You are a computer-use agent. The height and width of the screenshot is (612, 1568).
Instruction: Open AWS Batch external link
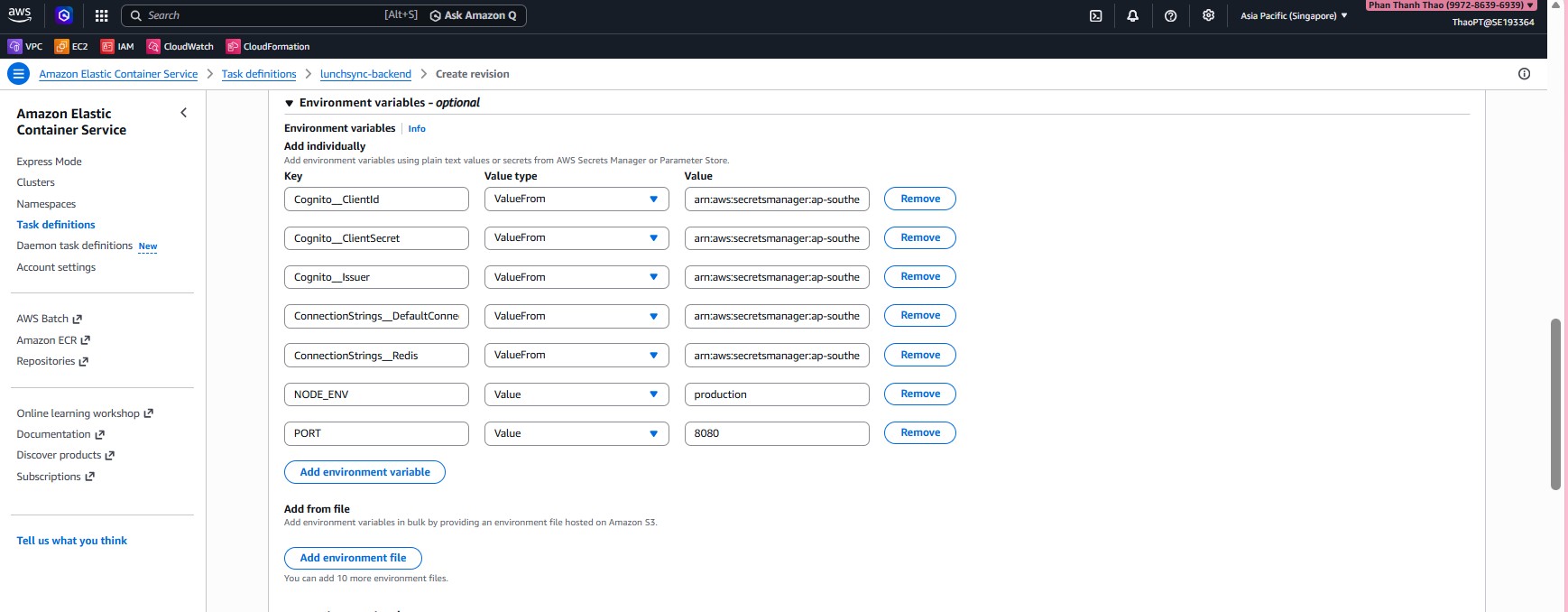(x=49, y=319)
